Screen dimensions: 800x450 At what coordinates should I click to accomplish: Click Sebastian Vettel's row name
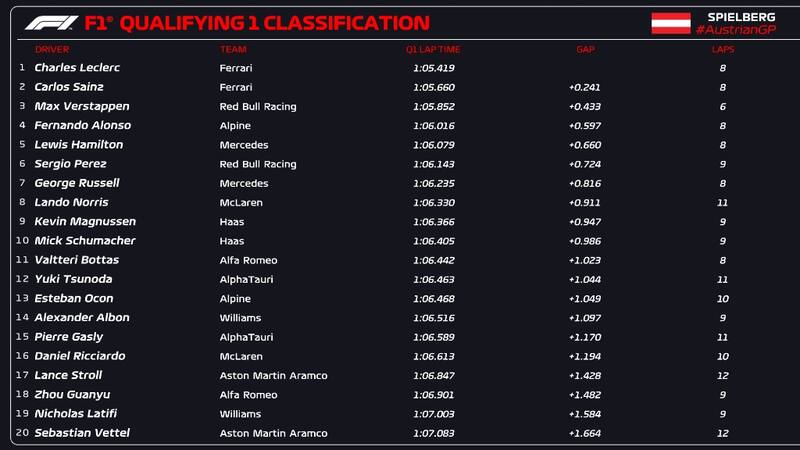(x=82, y=433)
